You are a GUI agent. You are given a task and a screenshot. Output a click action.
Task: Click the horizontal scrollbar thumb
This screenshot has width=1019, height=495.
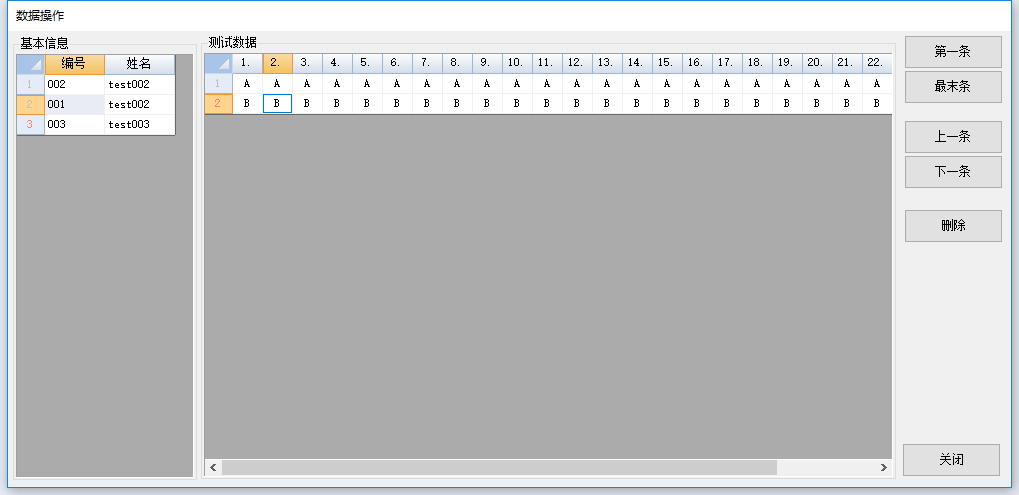499,468
